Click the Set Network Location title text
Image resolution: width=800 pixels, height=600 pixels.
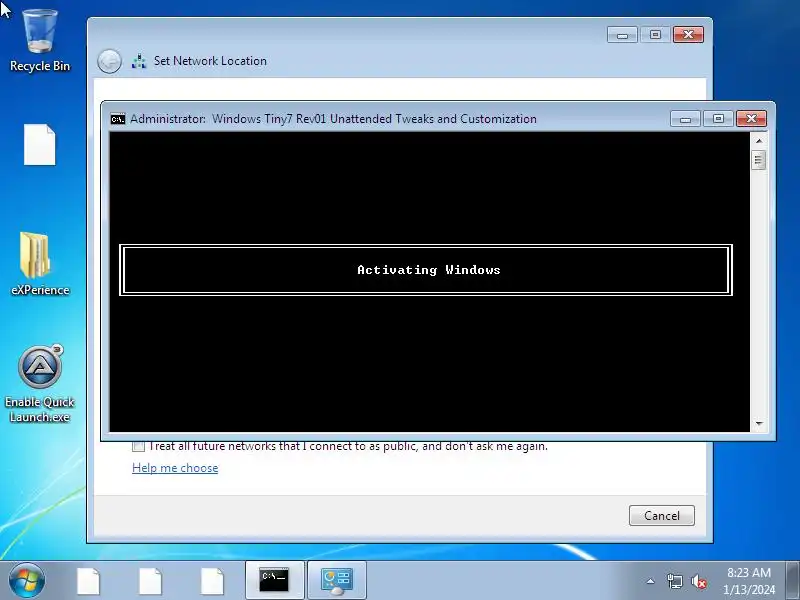point(210,61)
